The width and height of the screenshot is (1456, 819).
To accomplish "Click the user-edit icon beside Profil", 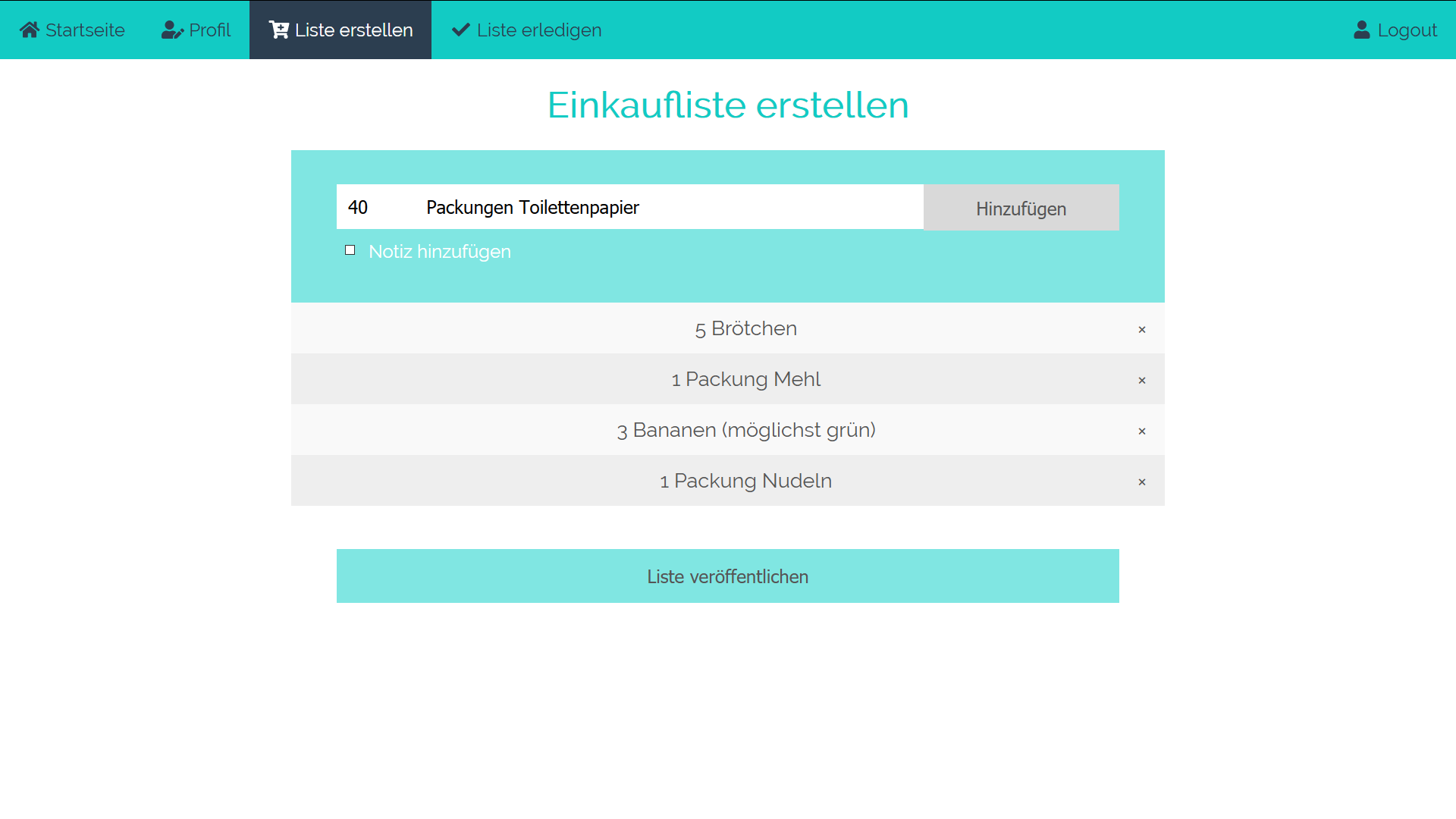I will coord(172,30).
